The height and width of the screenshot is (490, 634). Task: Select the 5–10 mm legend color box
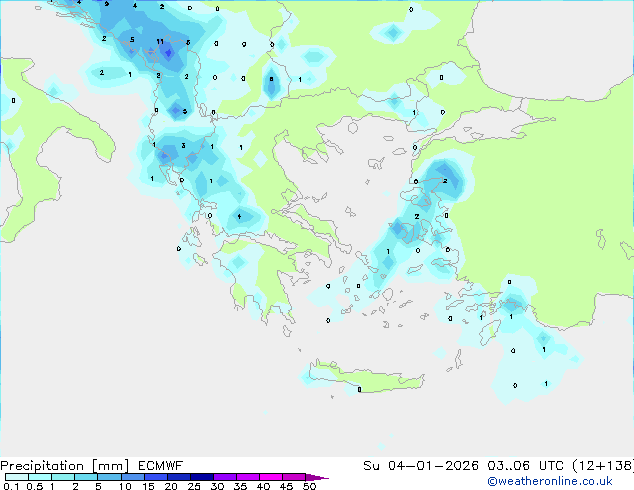coord(109,477)
